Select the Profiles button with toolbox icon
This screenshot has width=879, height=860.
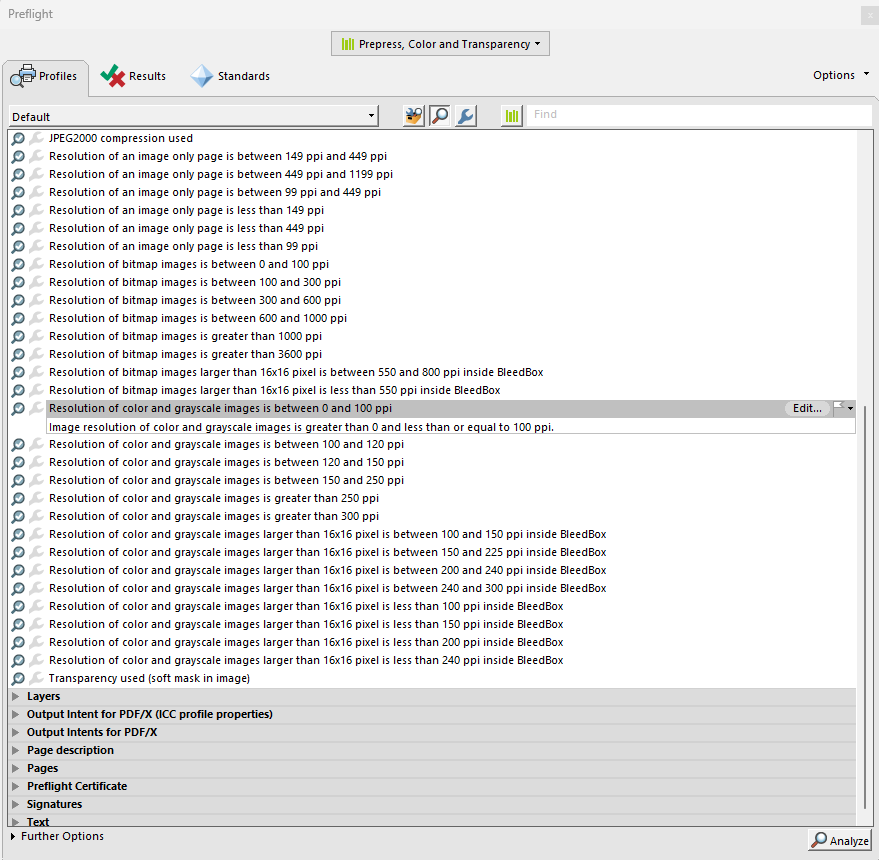click(x=414, y=116)
